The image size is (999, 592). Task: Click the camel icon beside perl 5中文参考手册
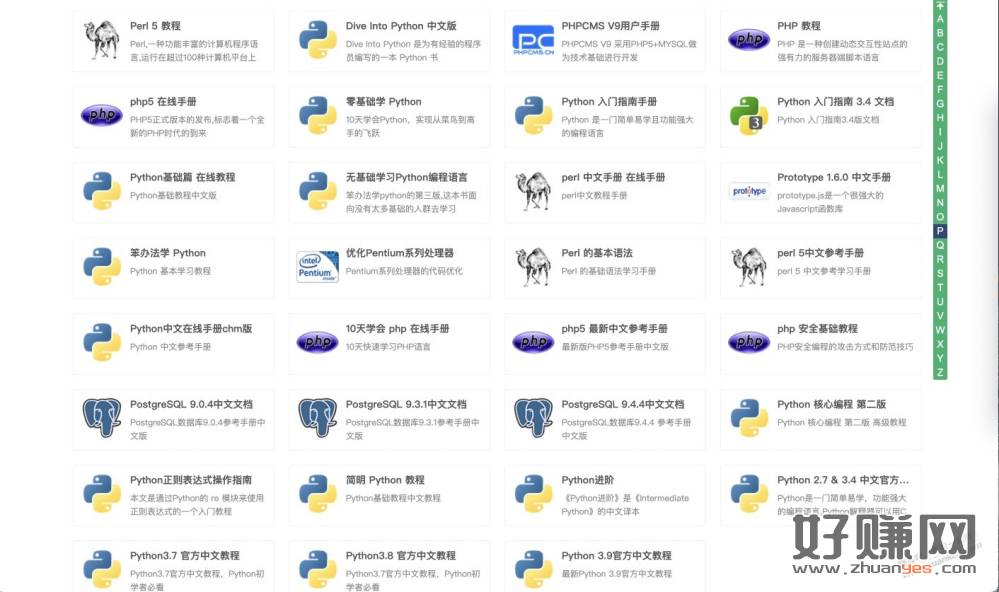pyautogui.click(x=749, y=266)
